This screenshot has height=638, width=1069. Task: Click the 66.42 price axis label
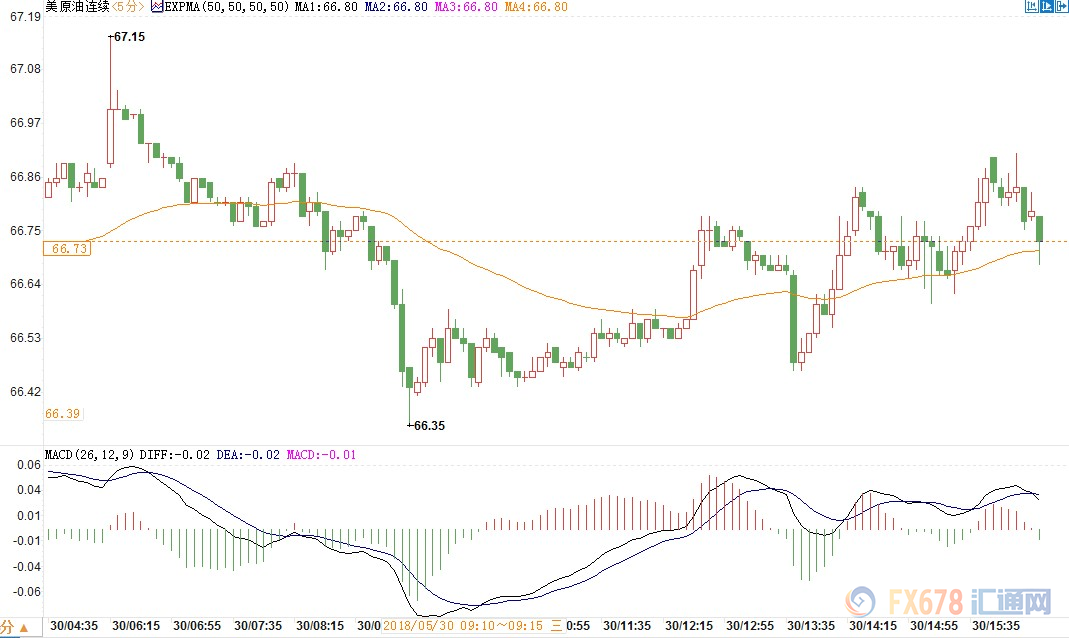tap(26, 391)
